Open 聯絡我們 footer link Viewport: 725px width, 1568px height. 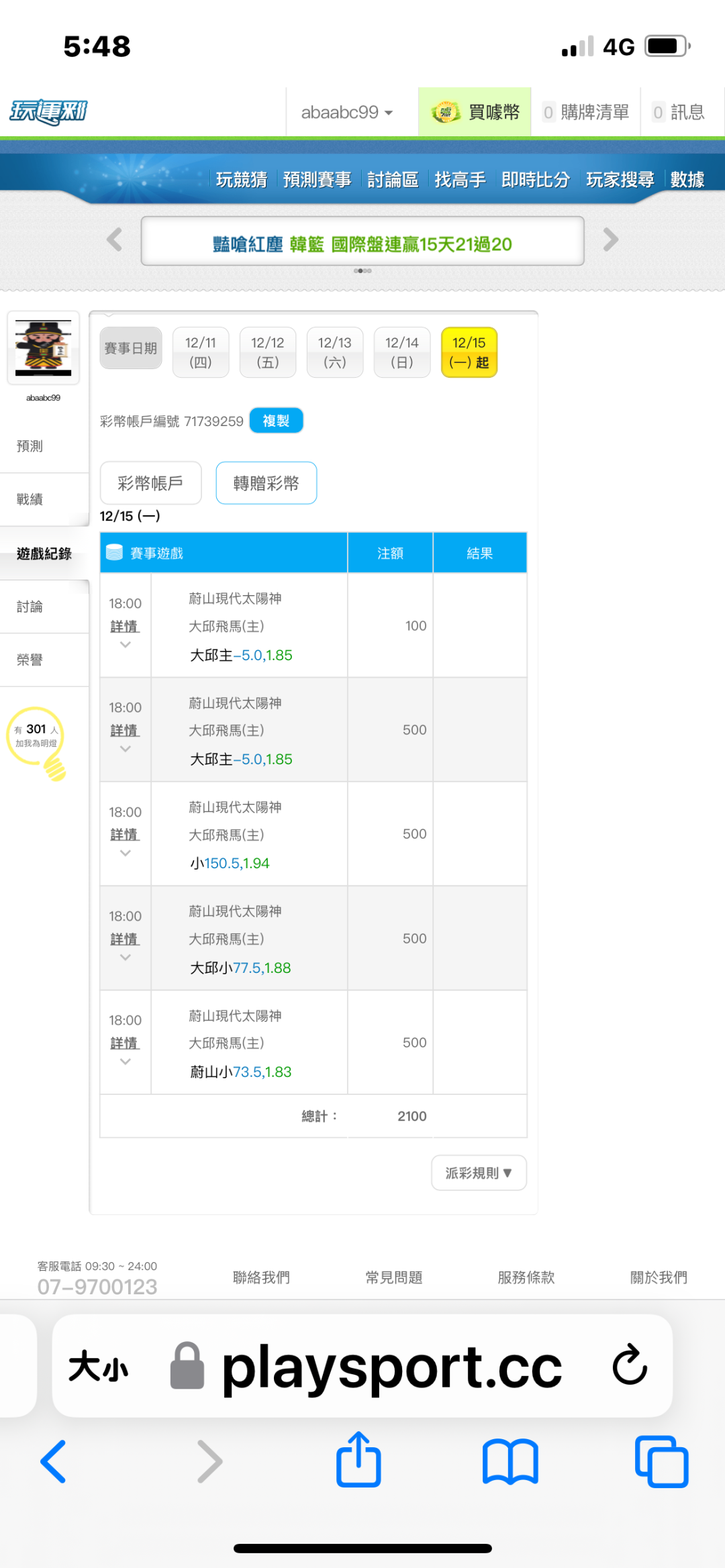tap(261, 1277)
